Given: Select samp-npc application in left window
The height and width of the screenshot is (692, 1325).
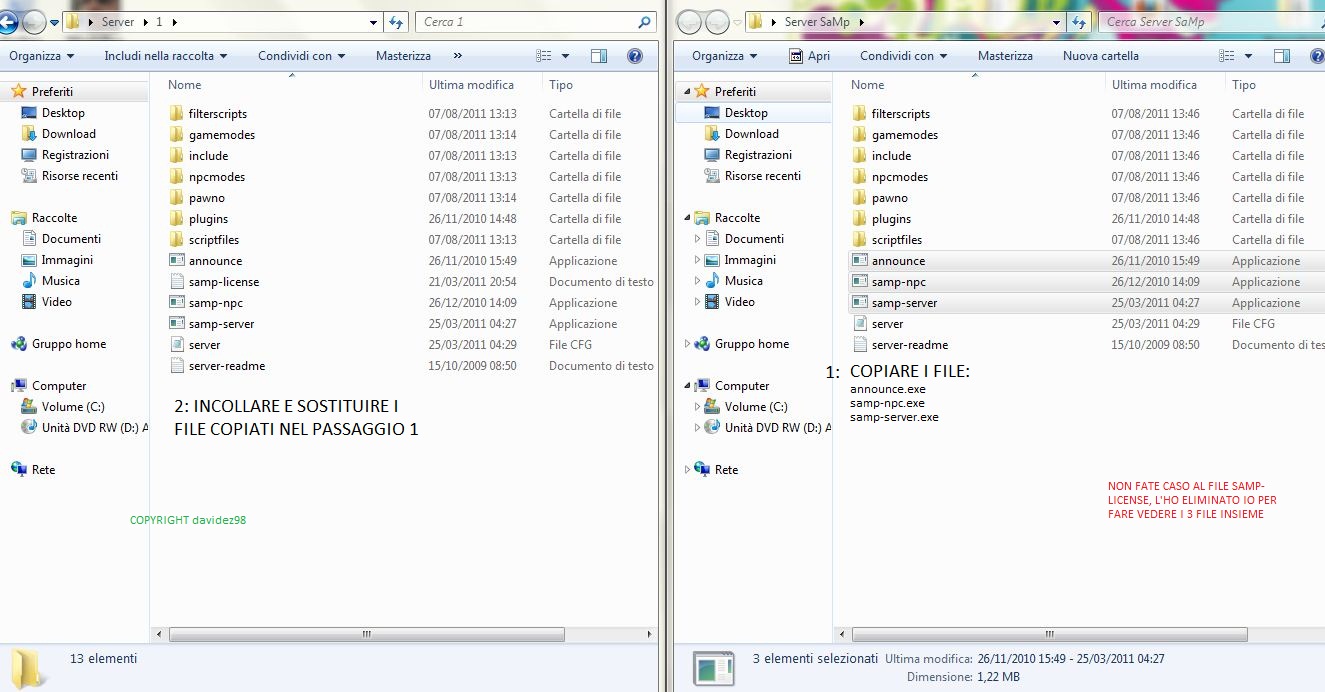Looking at the screenshot, I should coord(215,303).
